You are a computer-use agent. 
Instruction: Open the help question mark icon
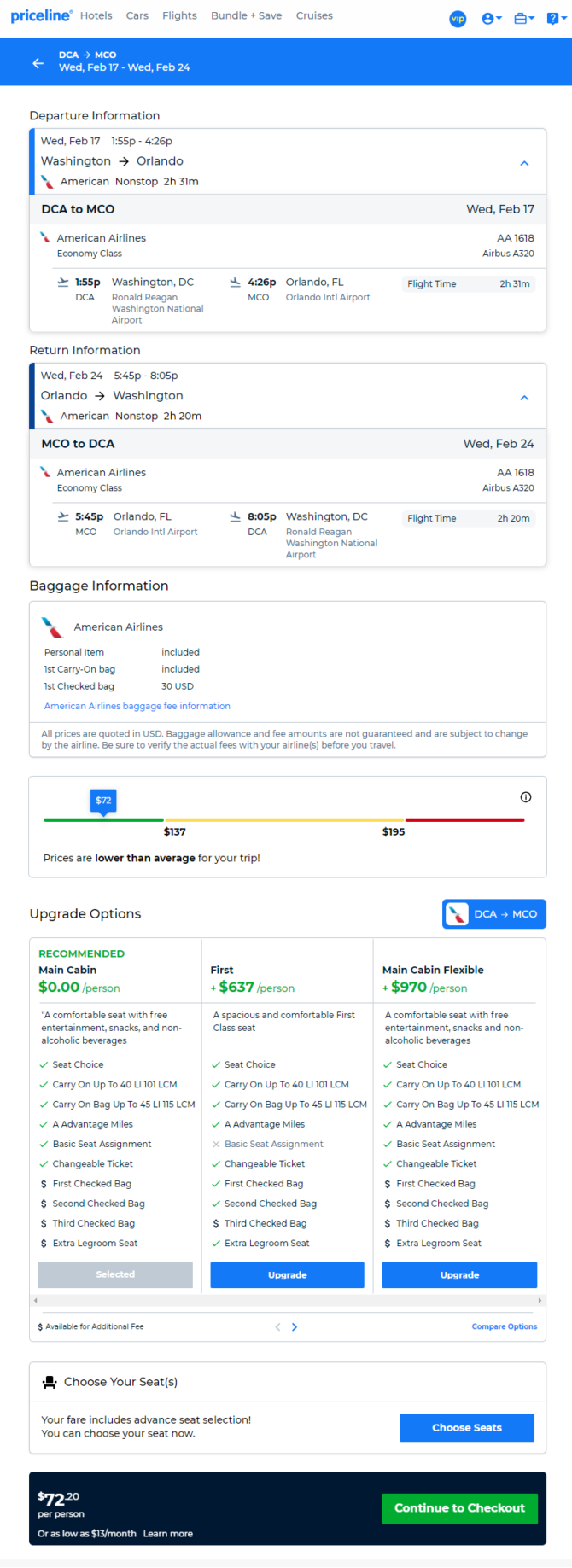pos(556,18)
